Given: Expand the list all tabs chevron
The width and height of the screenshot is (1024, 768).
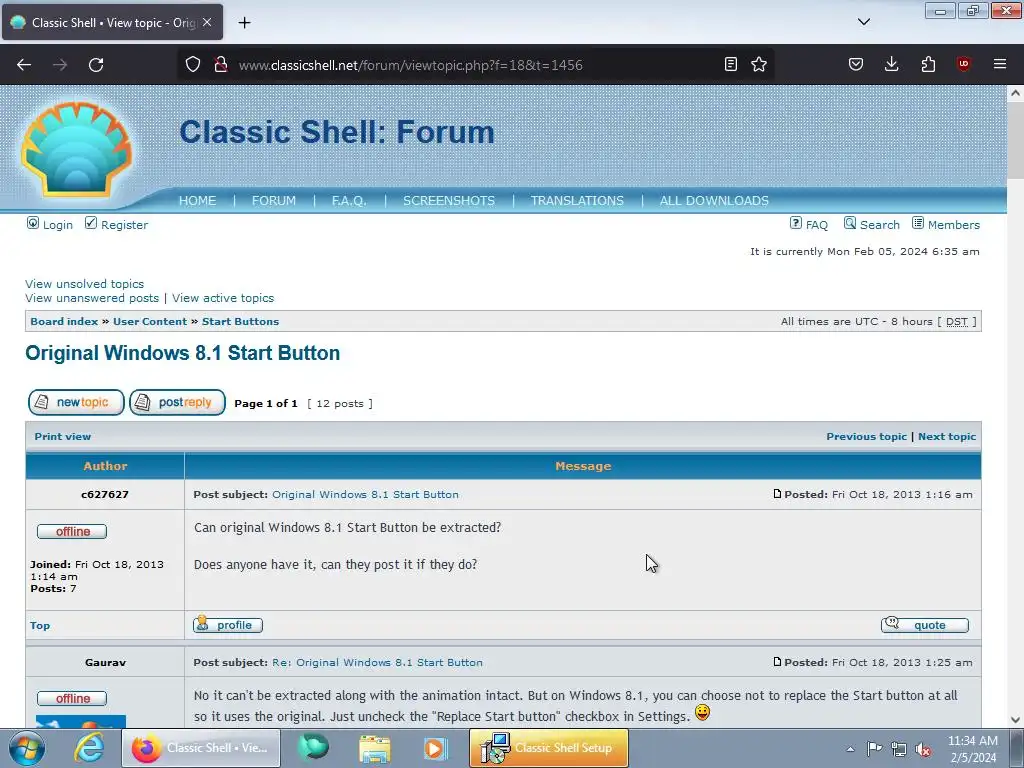Looking at the screenshot, I should coord(864,22).
